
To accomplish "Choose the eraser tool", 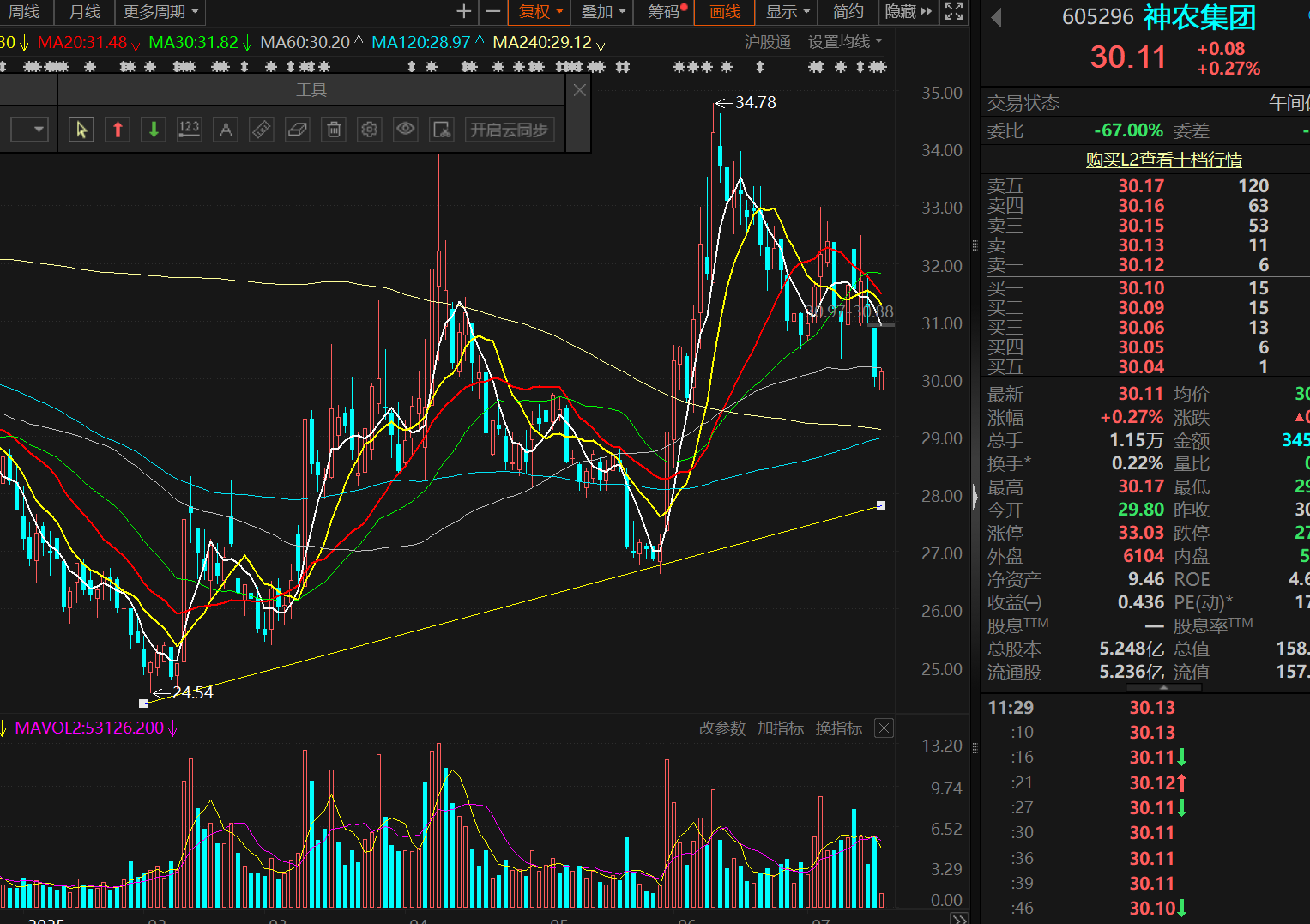I will 298,130.
